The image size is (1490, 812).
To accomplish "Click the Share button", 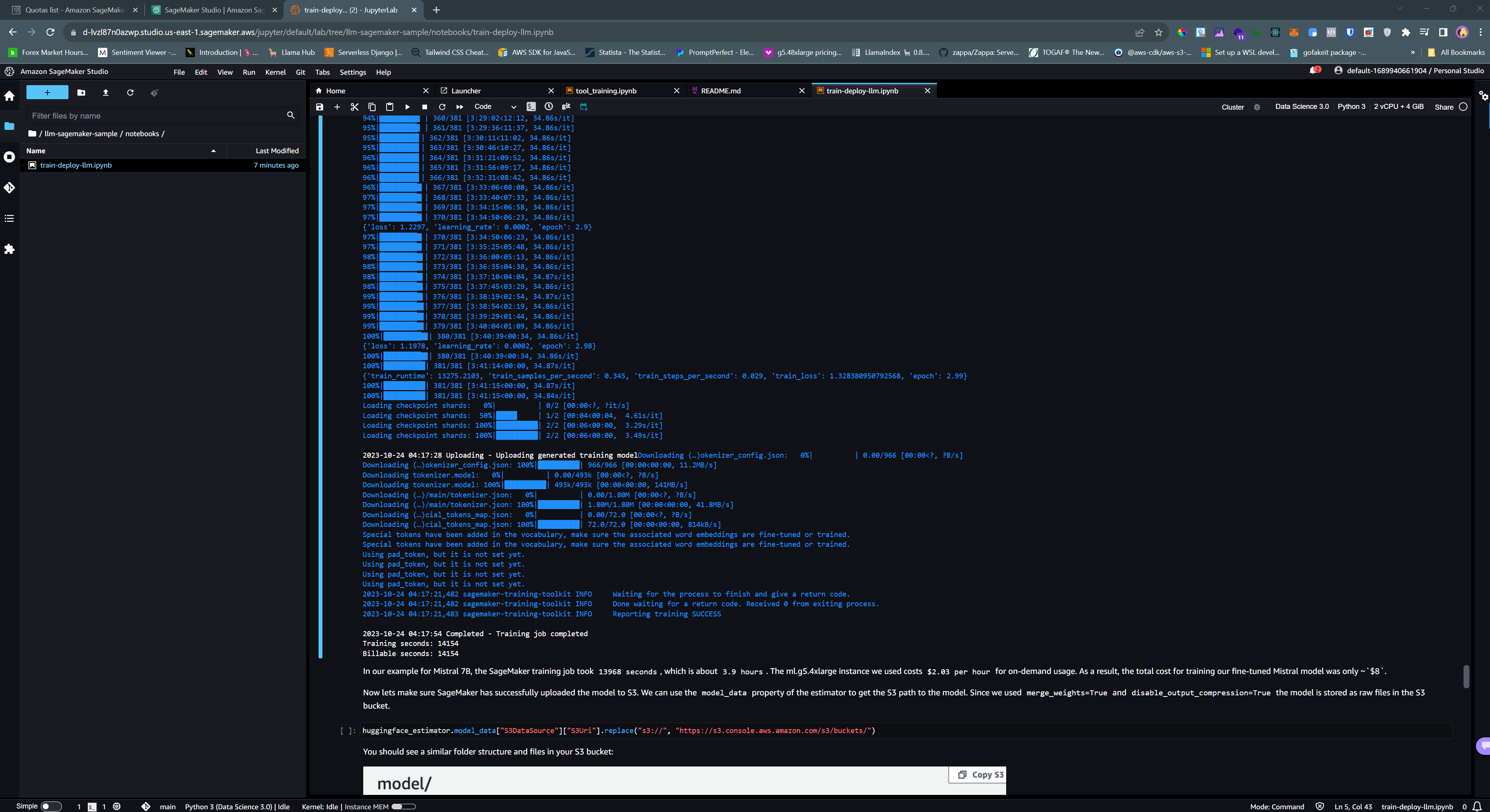I will [x=1444, y=107].
